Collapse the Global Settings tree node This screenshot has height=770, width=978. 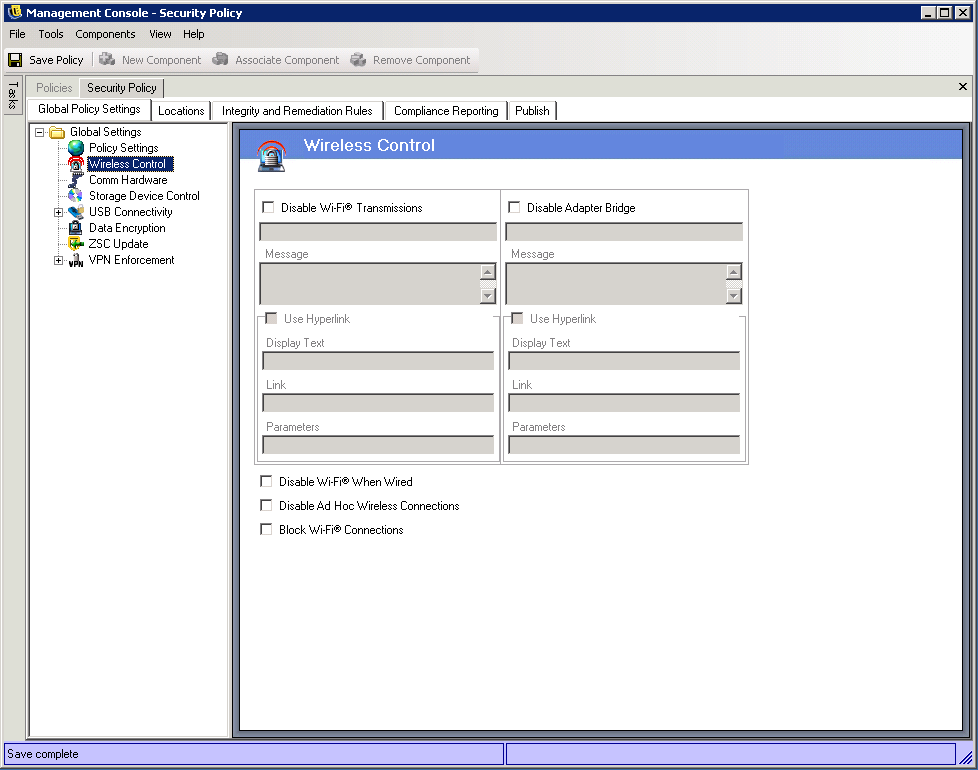tap(39, 132)
